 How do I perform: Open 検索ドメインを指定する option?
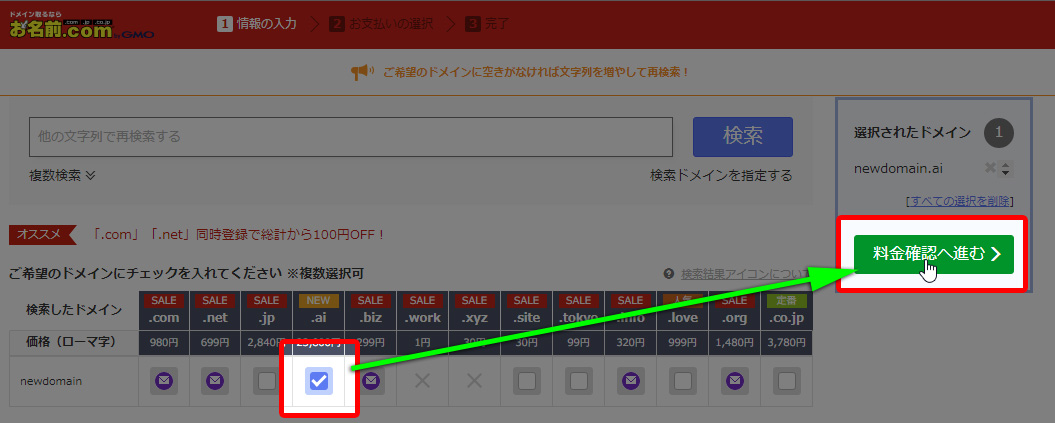click(x=720, y=175)
